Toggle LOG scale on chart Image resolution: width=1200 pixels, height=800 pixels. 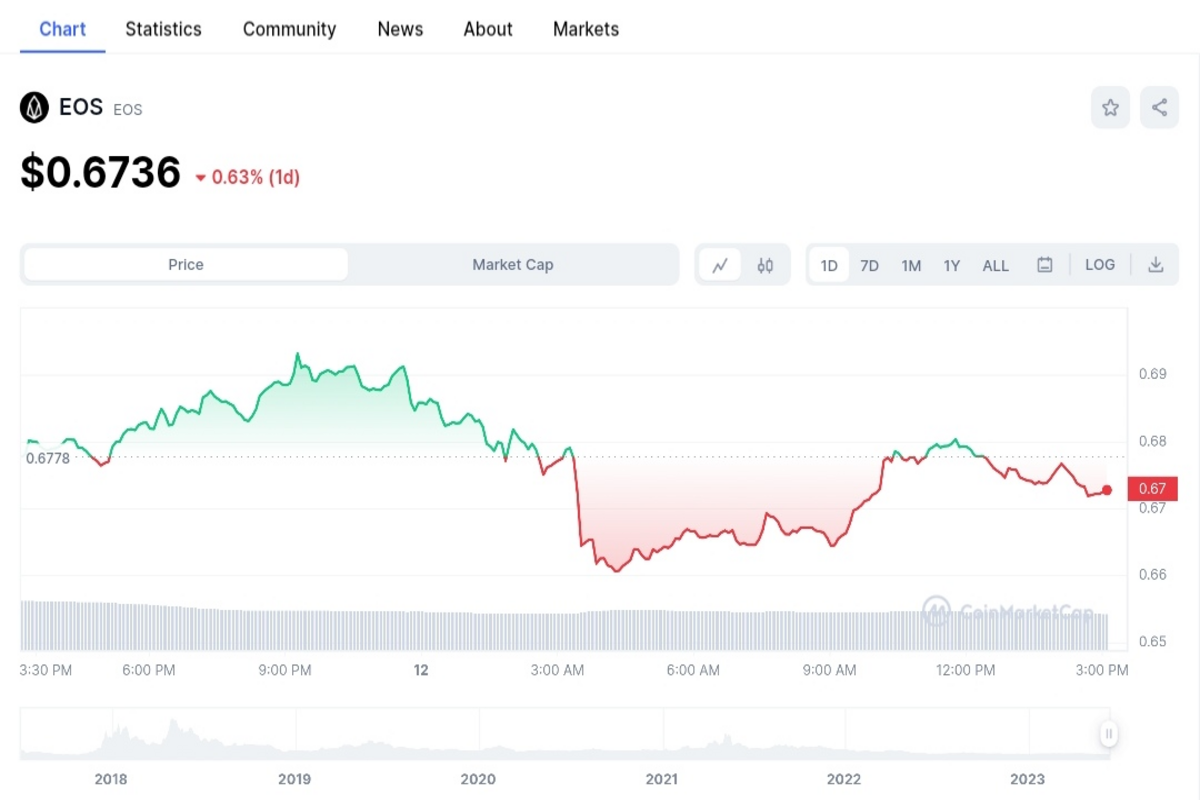click(x=1100, y=265)
